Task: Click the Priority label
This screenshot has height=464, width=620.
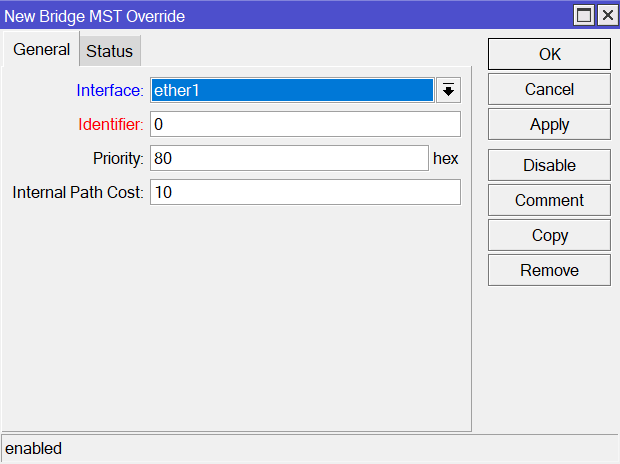Action: pos(118,158)
